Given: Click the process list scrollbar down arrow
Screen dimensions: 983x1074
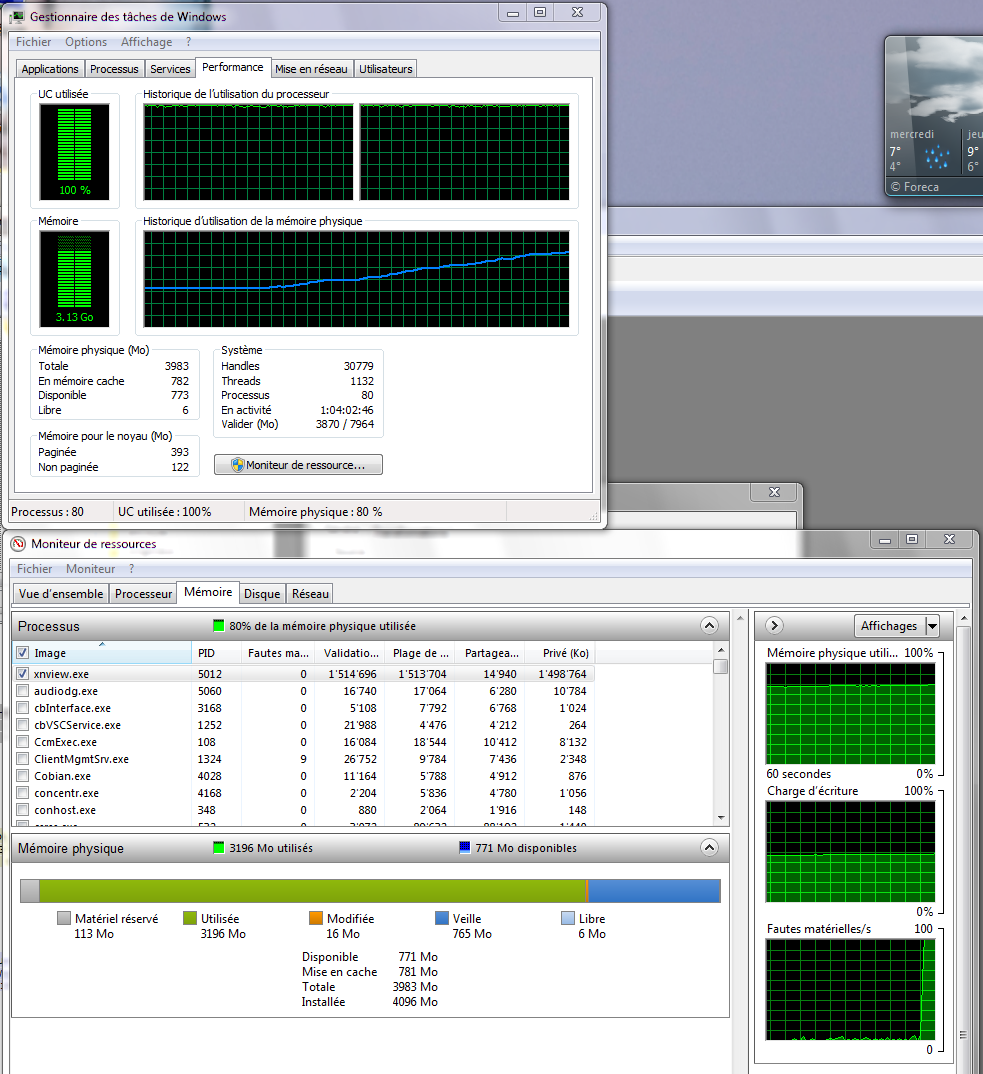Looking at the screenshot, I should pyautogui.click(x=721, y=818).
